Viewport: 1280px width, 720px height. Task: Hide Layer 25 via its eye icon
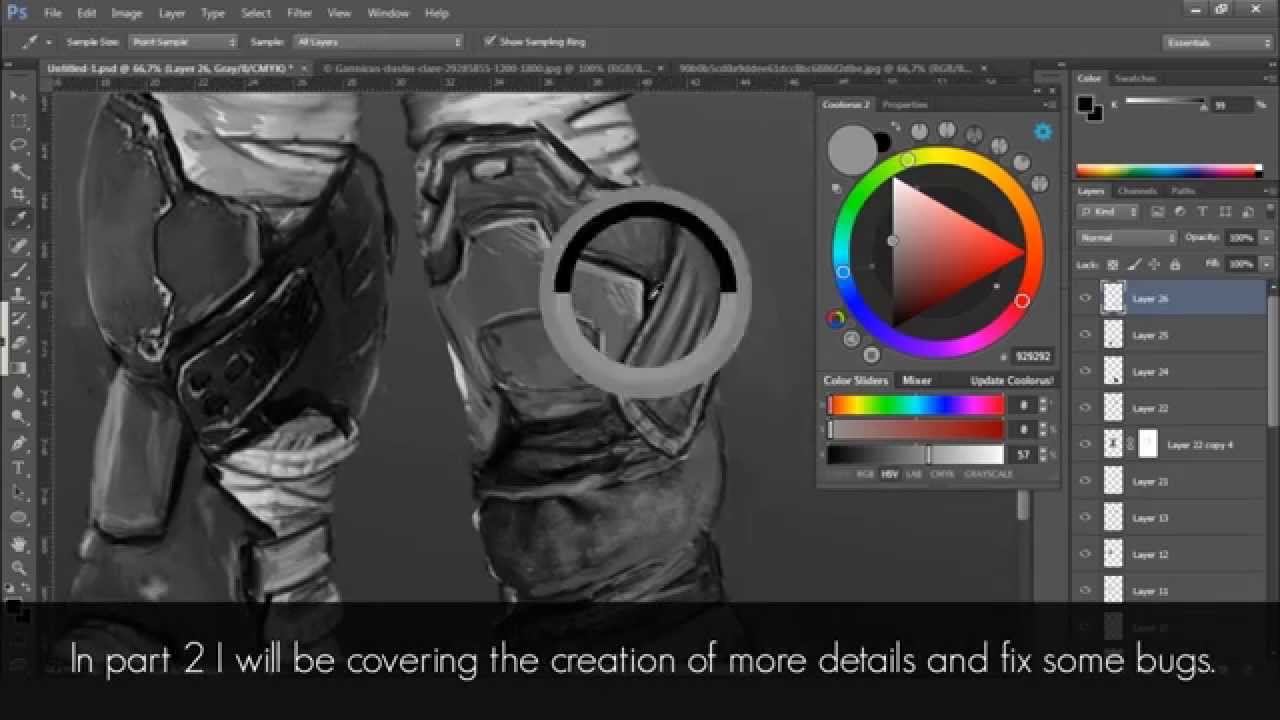click(x=1086, y=335)
